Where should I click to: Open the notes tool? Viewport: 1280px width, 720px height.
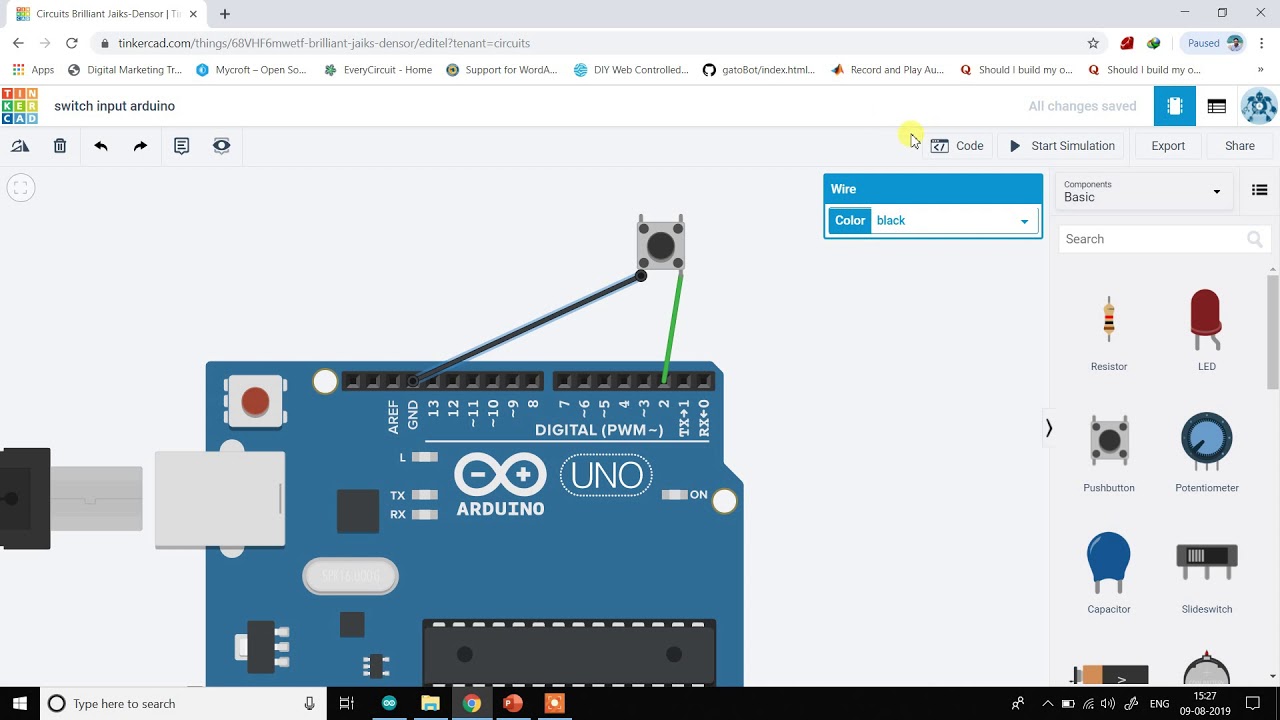click(181, 146)
